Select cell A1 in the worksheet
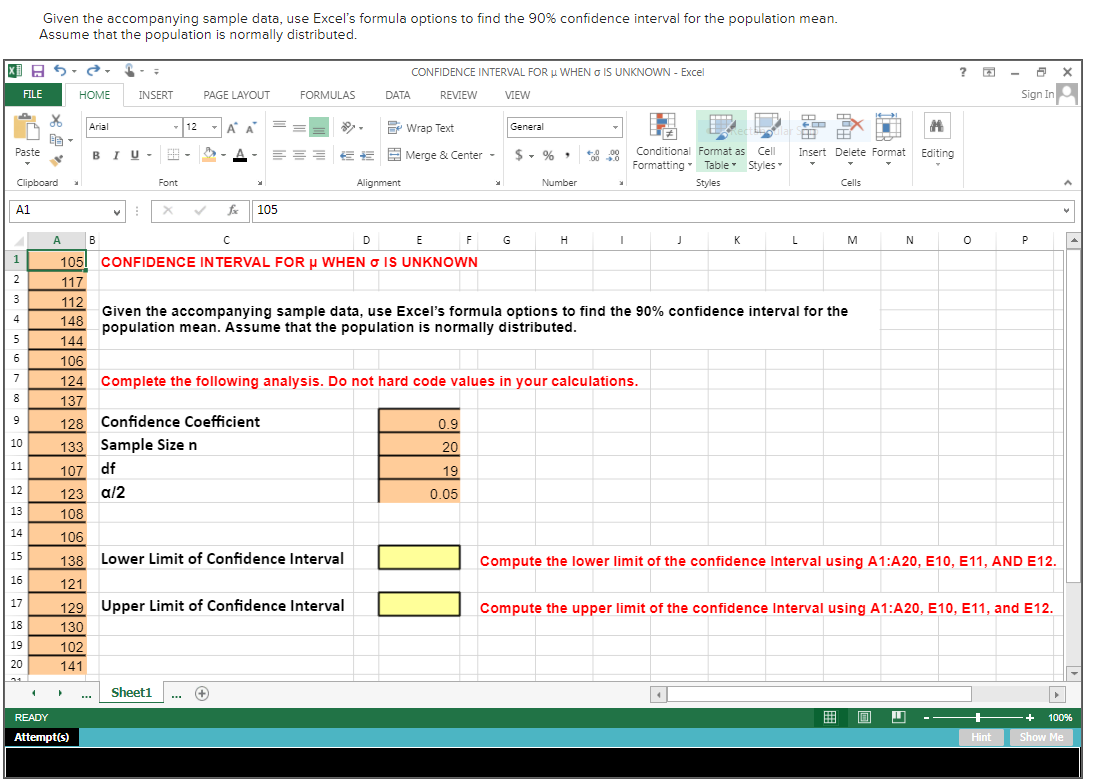 56,260
